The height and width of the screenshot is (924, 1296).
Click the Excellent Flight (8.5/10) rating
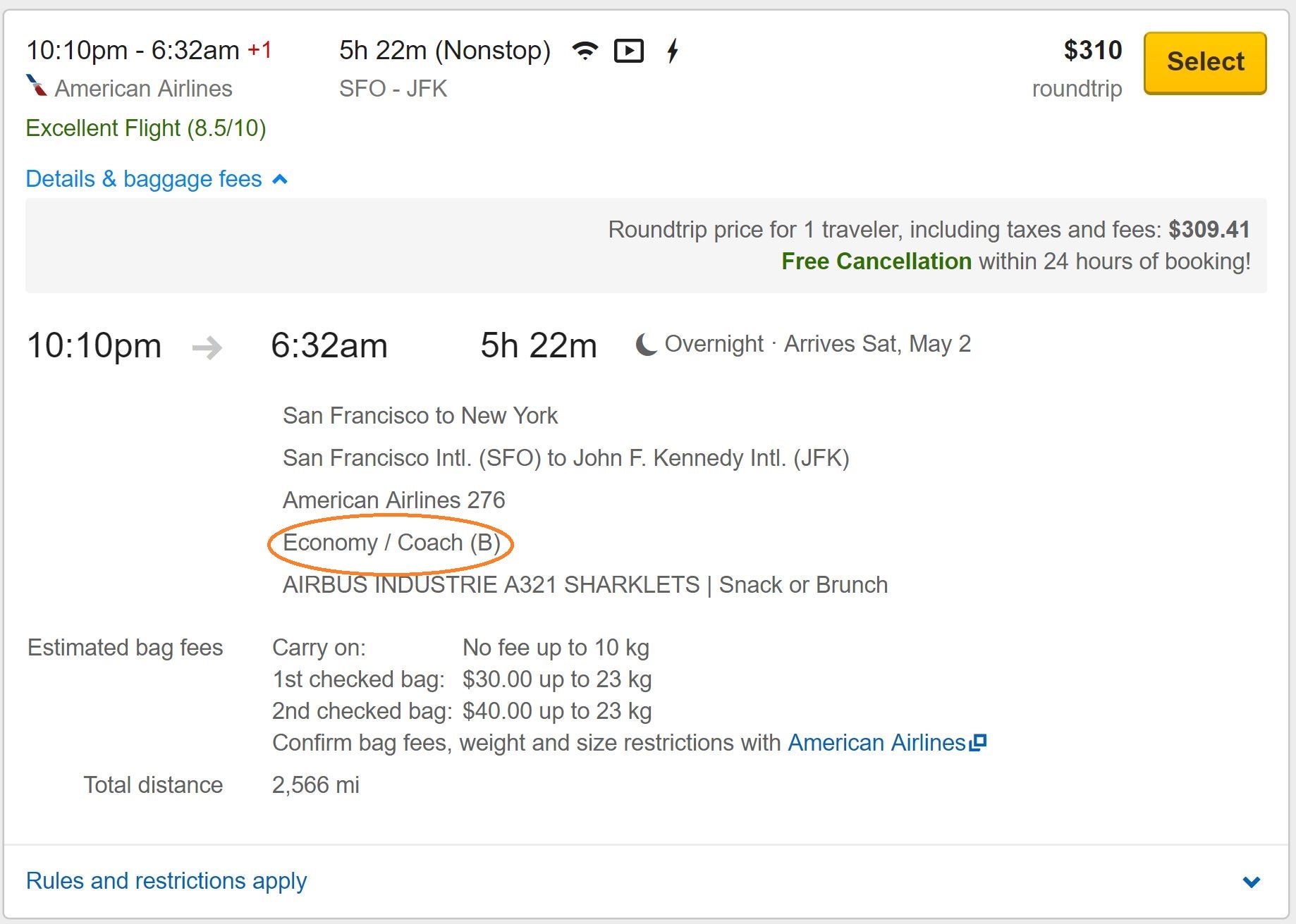146,128
